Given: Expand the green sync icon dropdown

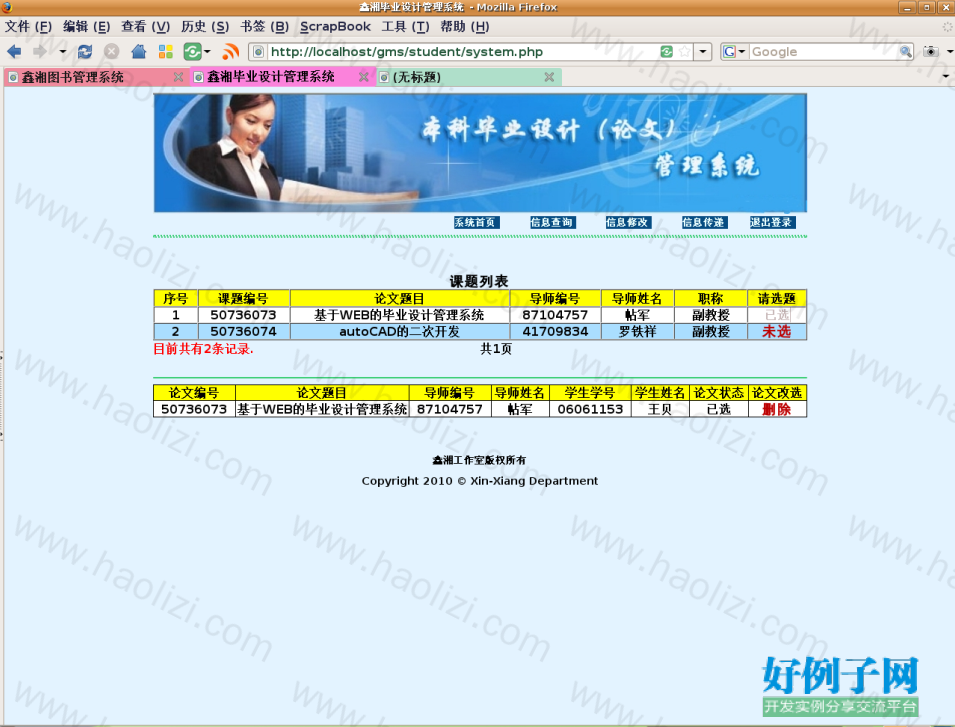Looking at the screenshot, I should 207,52.
